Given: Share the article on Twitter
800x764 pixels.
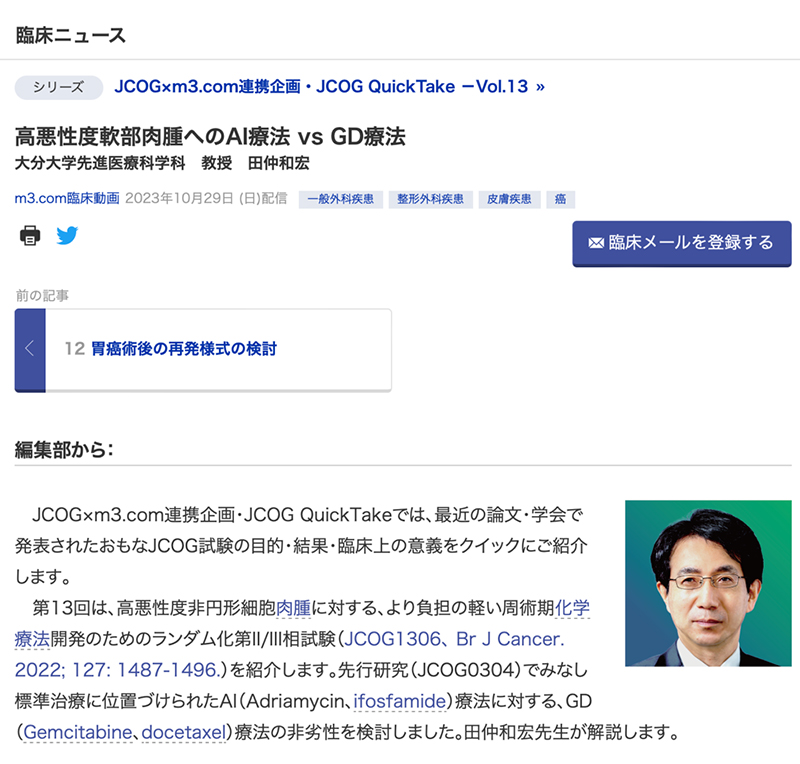Looking at the screenshot, I should pos(67,235).
